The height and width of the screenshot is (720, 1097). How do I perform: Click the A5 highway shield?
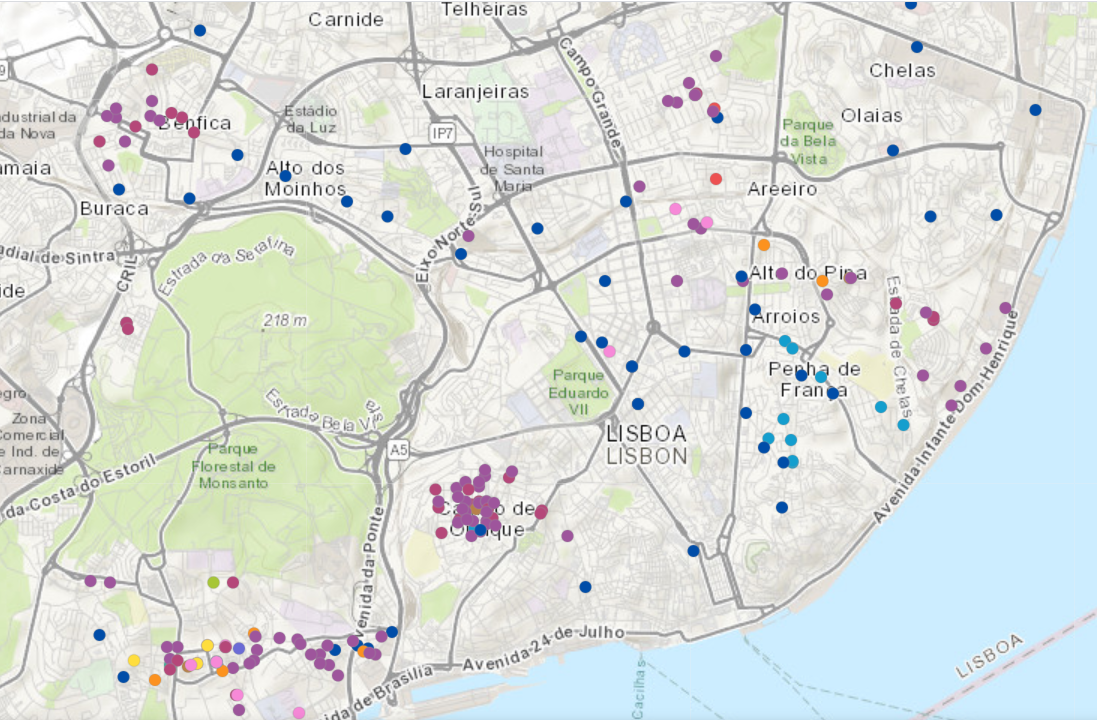tap(399, 450)
